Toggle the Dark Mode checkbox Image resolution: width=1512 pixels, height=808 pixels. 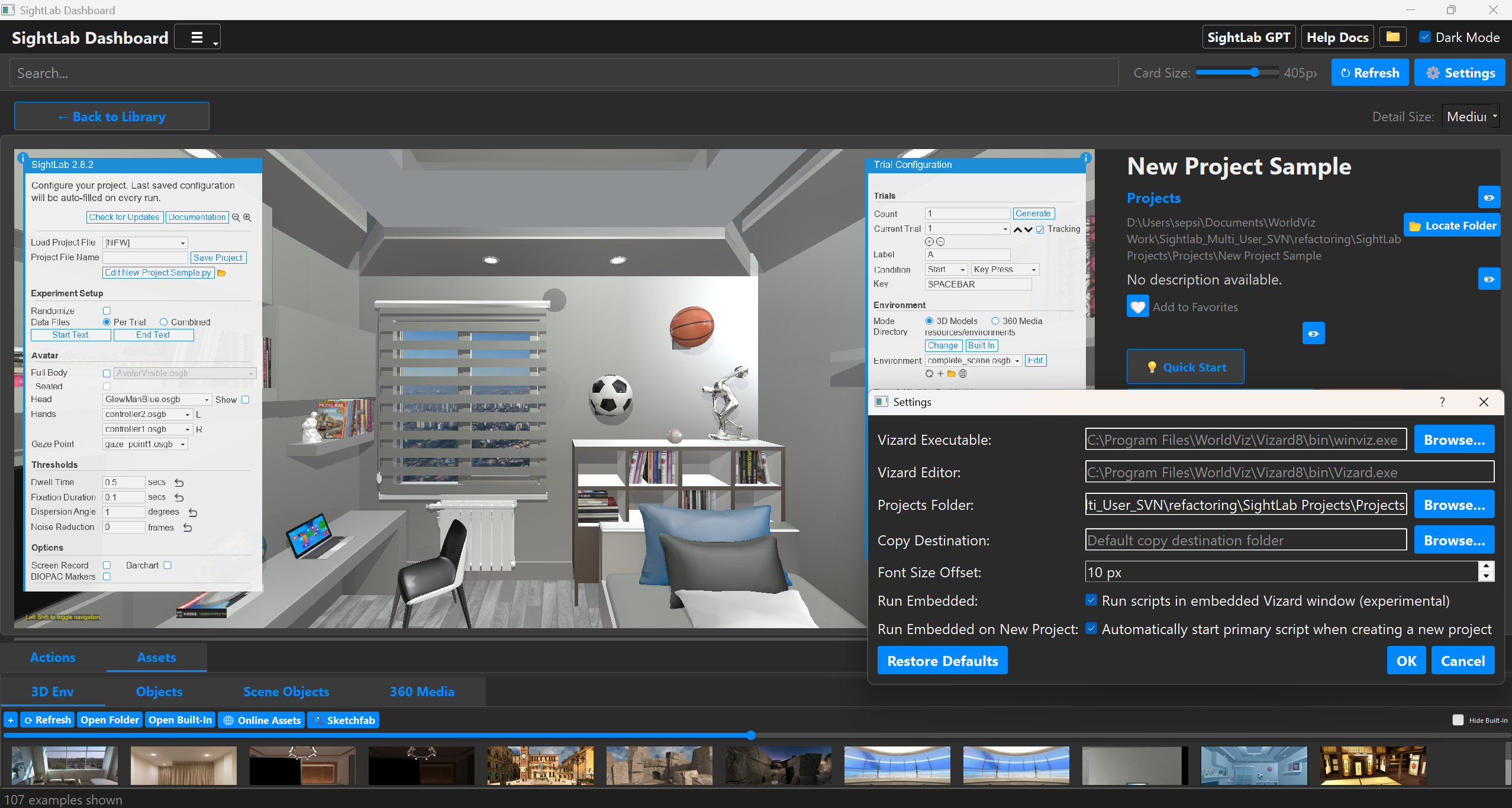click(x=1425, y=37)
